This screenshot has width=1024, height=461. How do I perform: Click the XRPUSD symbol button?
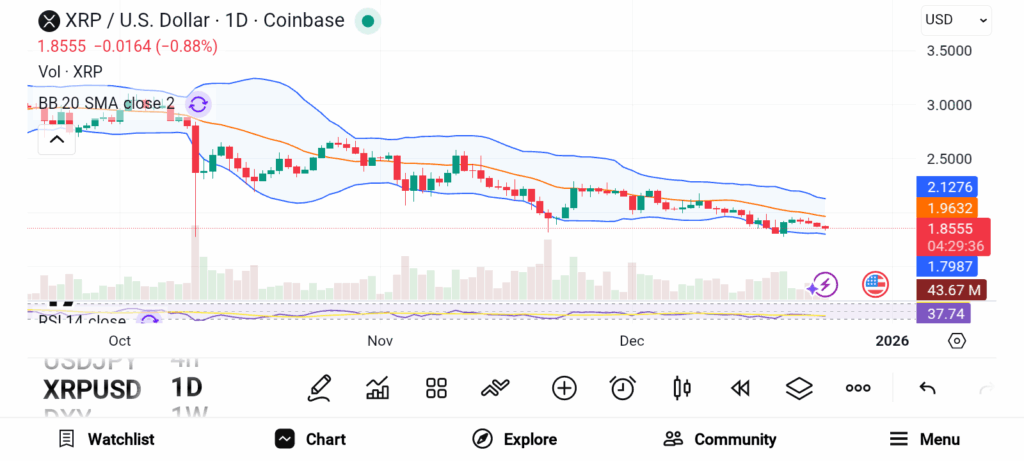[x=92, y=389]
